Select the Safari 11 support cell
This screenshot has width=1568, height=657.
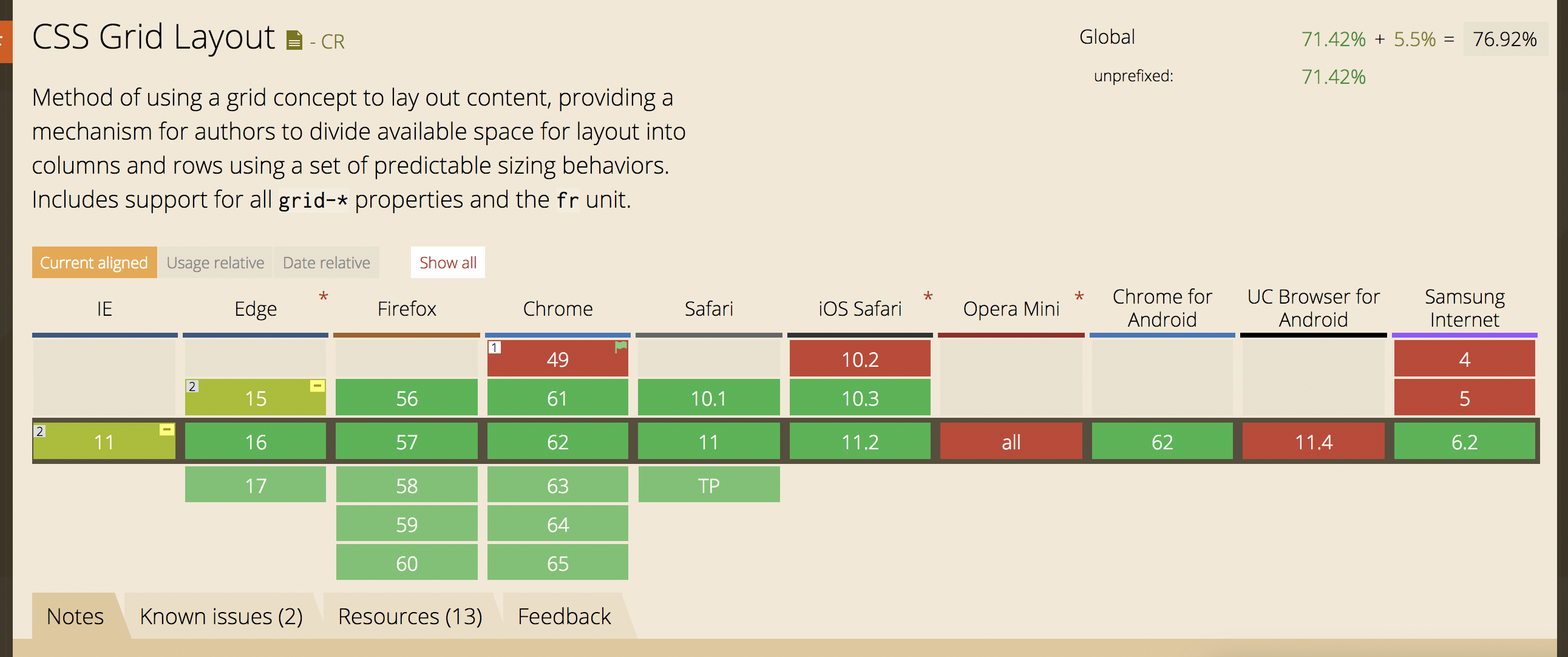708,441
